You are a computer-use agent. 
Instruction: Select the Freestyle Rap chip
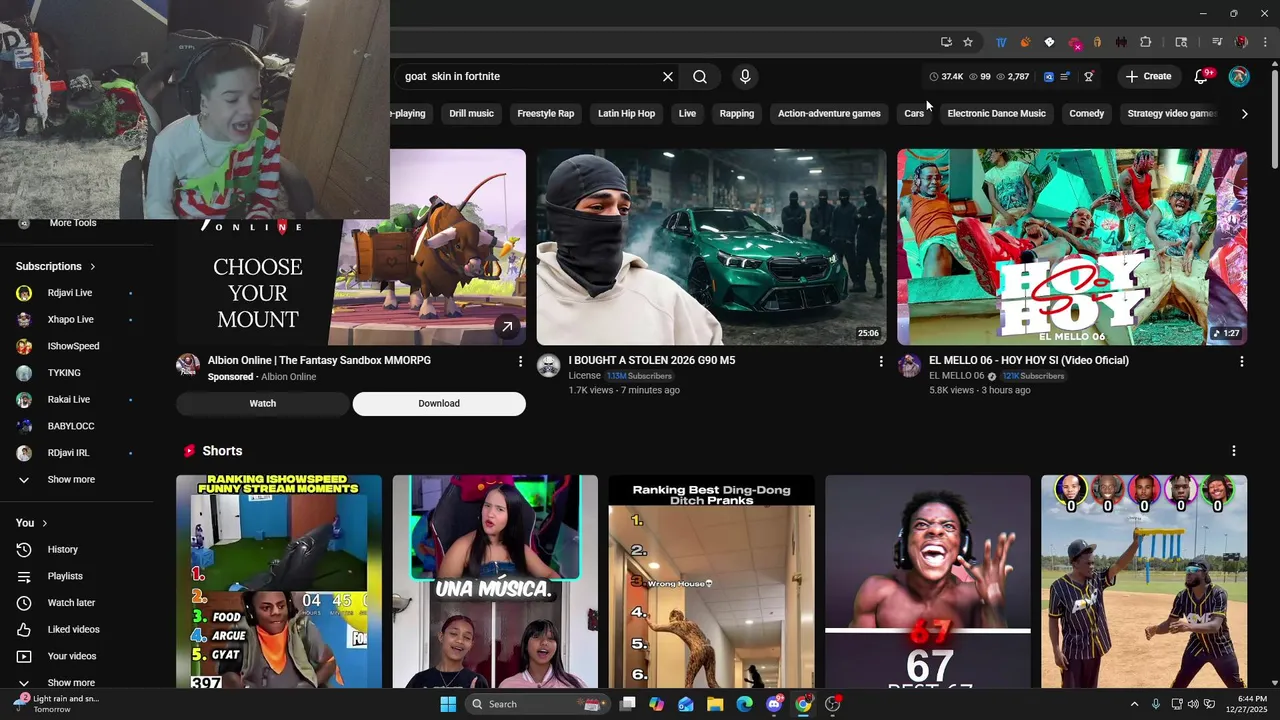pos(546,114)
